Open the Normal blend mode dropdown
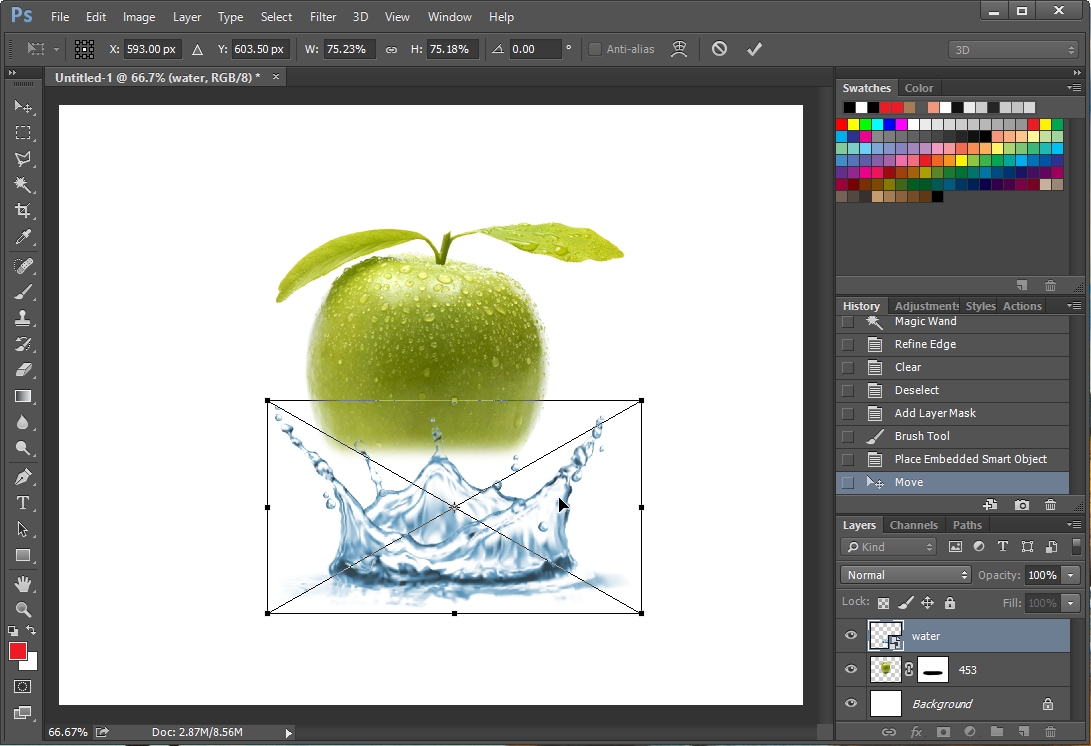1091x746 pixels. tap(905, 575)
